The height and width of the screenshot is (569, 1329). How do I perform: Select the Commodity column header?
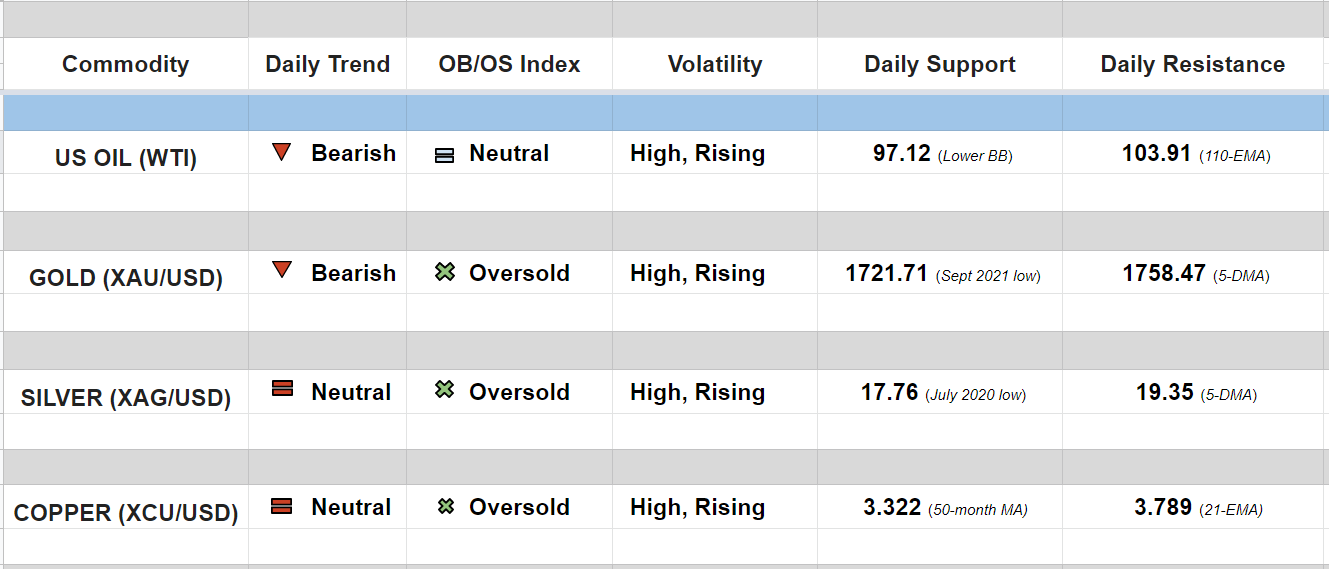pos(125,65)
